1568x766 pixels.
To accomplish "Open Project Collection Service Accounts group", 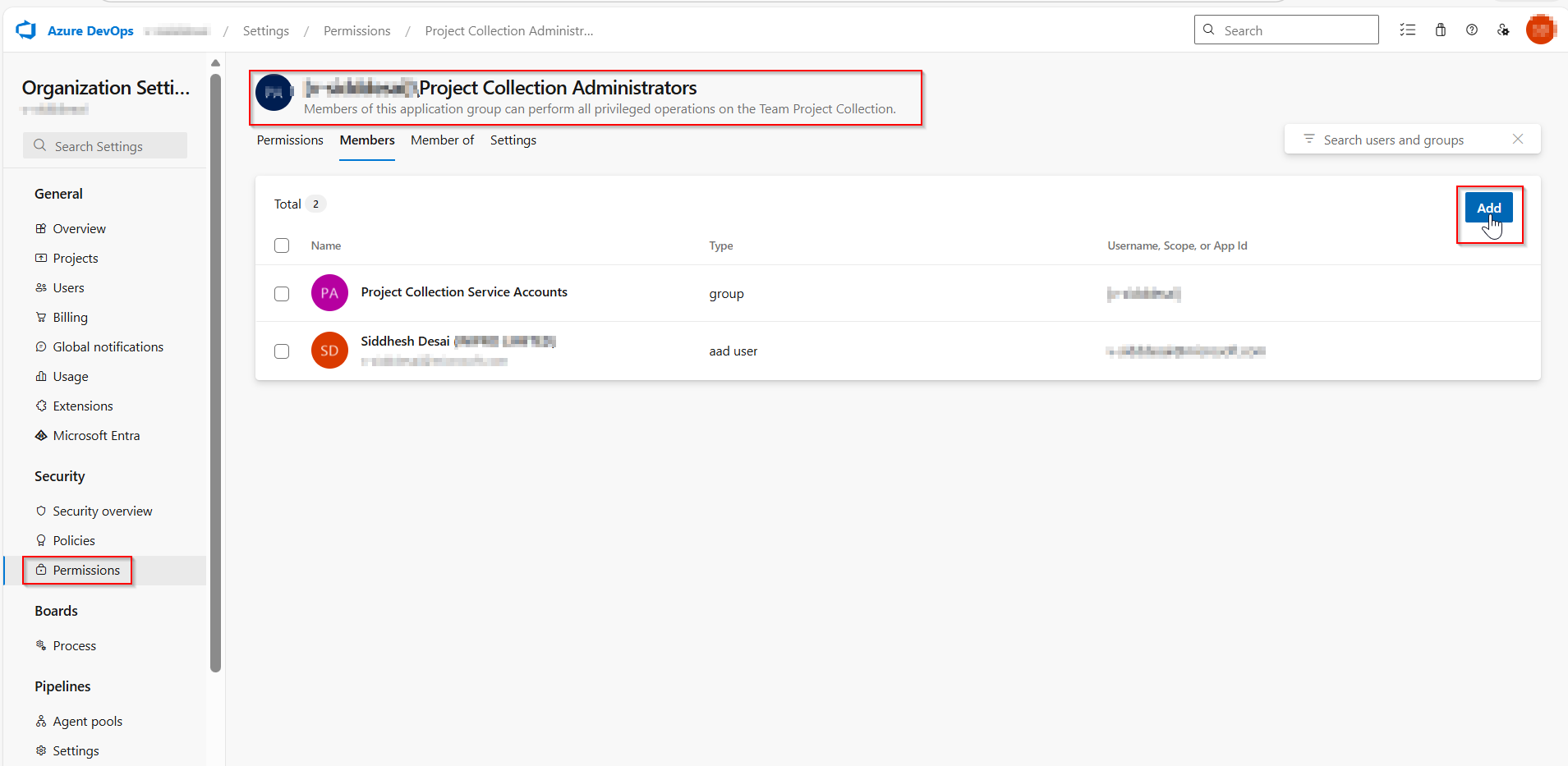I will [464, 292].
